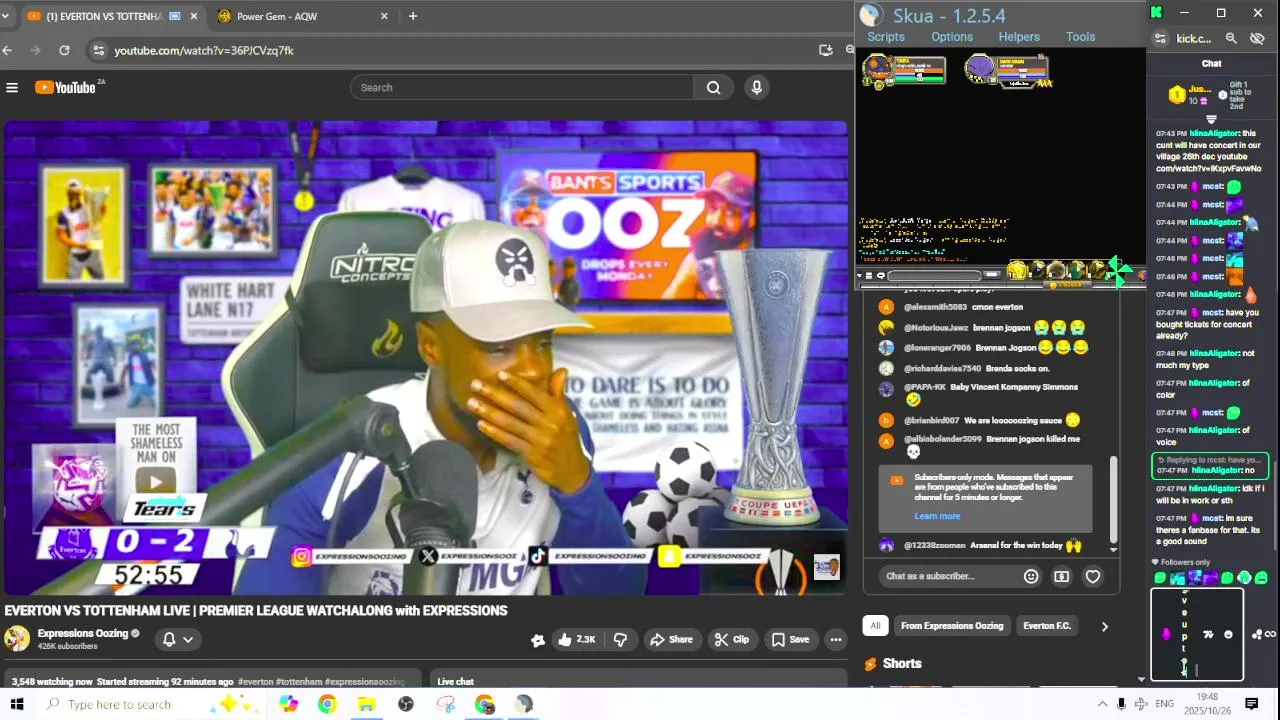This screenshot has height=720, width=1280.
Task: Go back in browser history
Action: coord(8,50)
